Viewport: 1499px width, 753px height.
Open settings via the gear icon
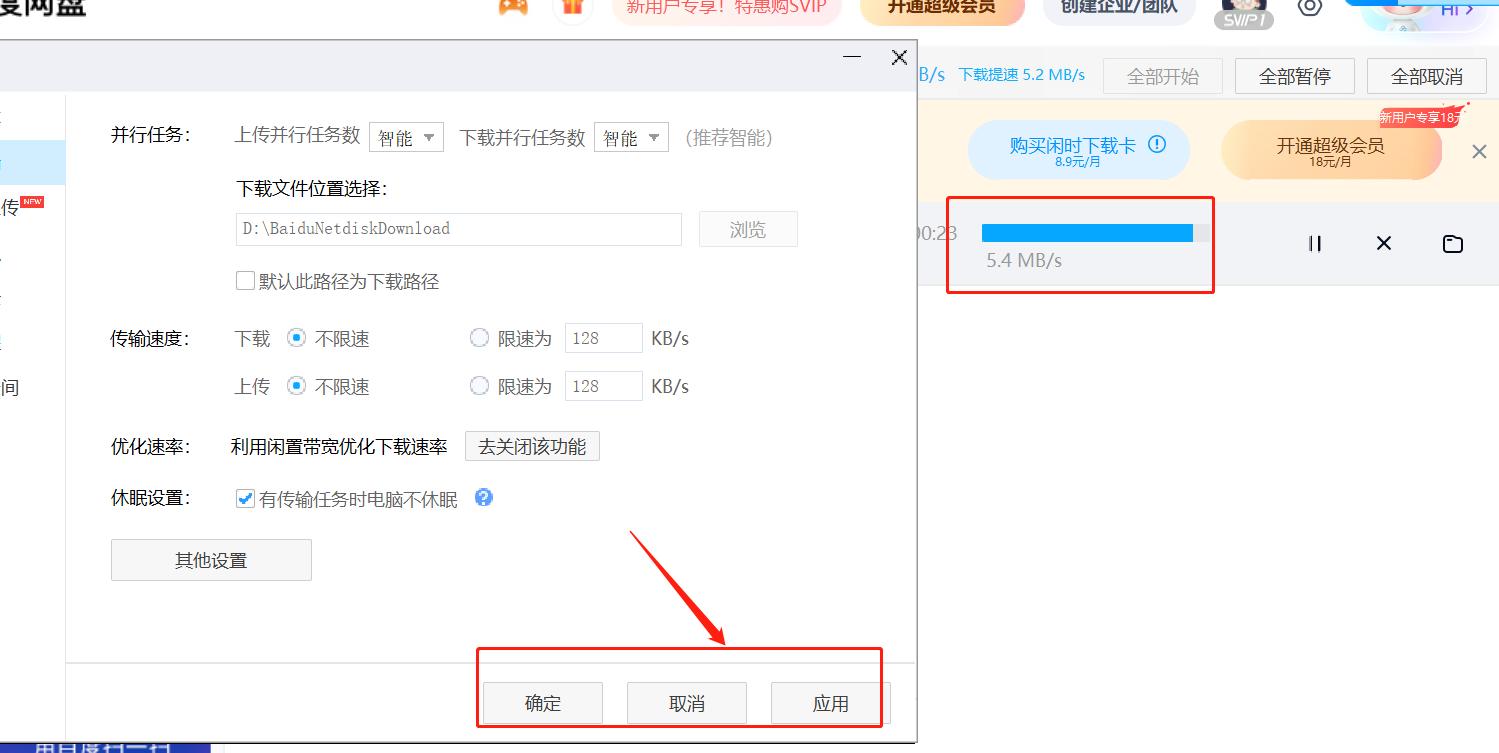click(x=1310, y=7)
